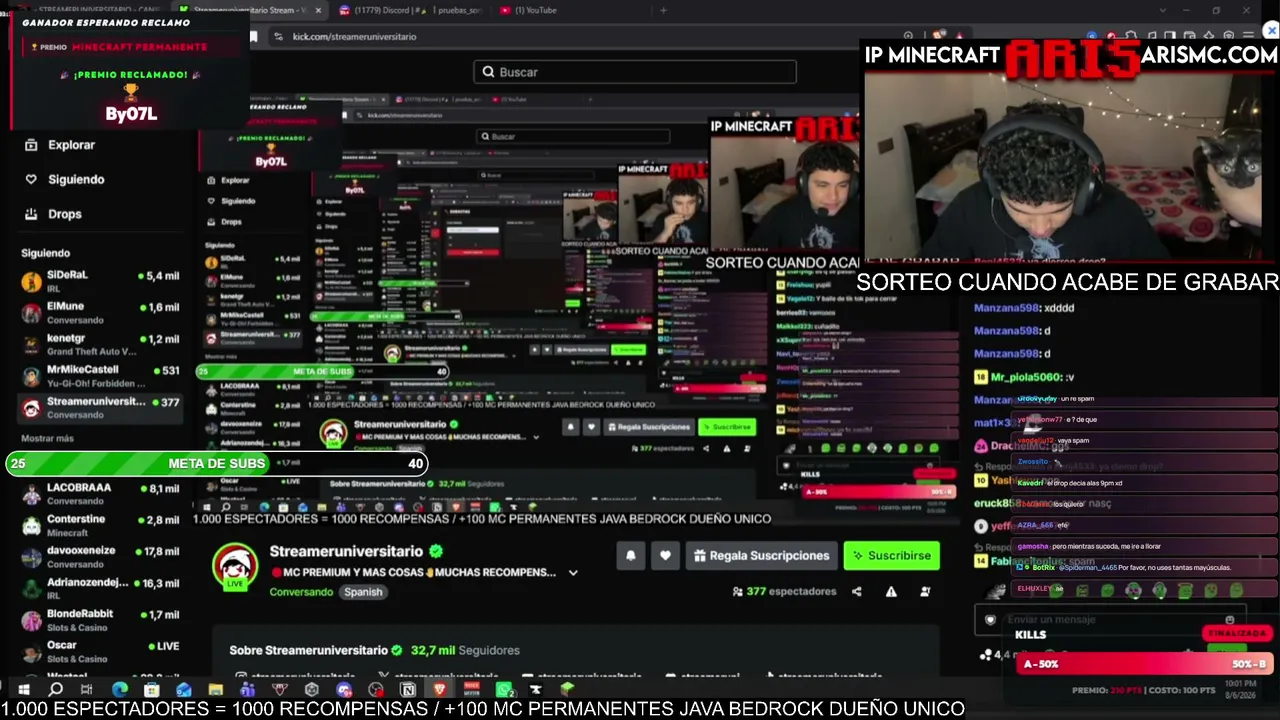Expand the list with Mostrar más
This screenshot has width=1280, height=720.
[x=47, y=439]
